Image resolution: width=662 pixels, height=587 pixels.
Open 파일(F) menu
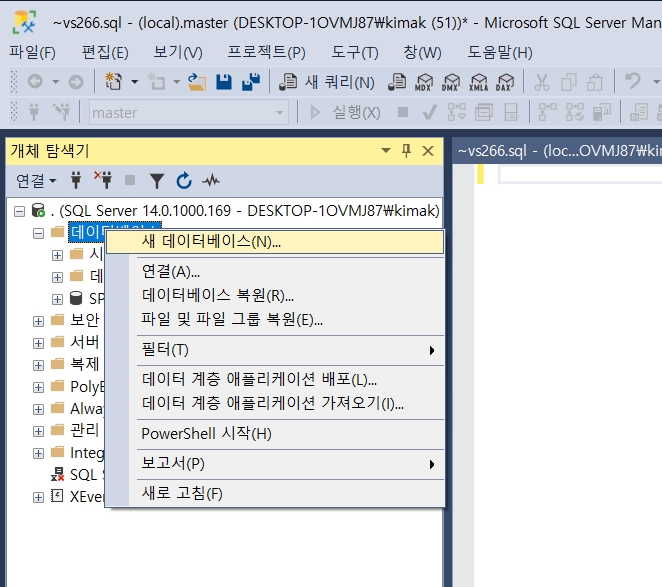click(33, 52)
